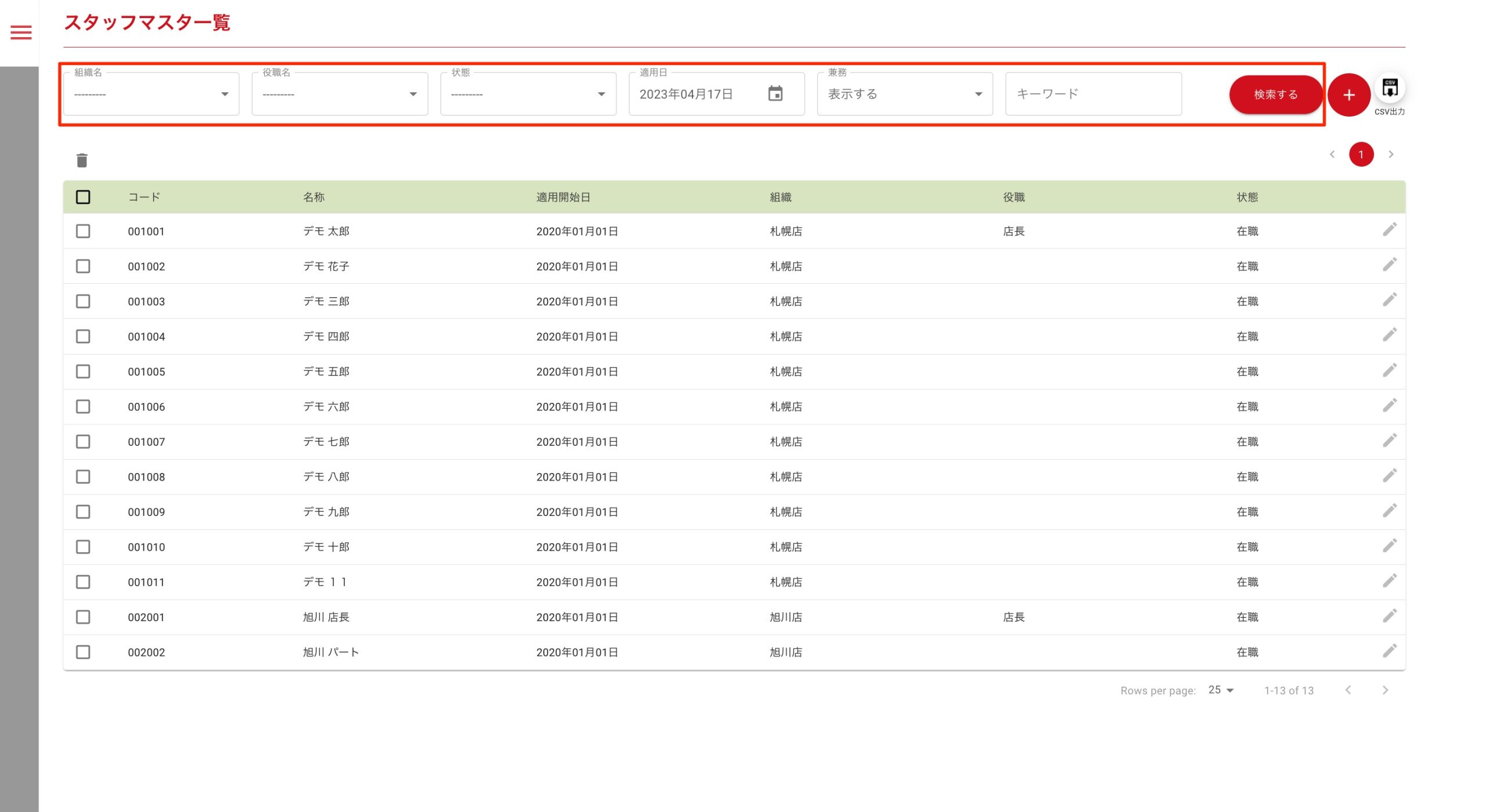
Task: Go to next page via top chevron
Action: click(1391, 154)
